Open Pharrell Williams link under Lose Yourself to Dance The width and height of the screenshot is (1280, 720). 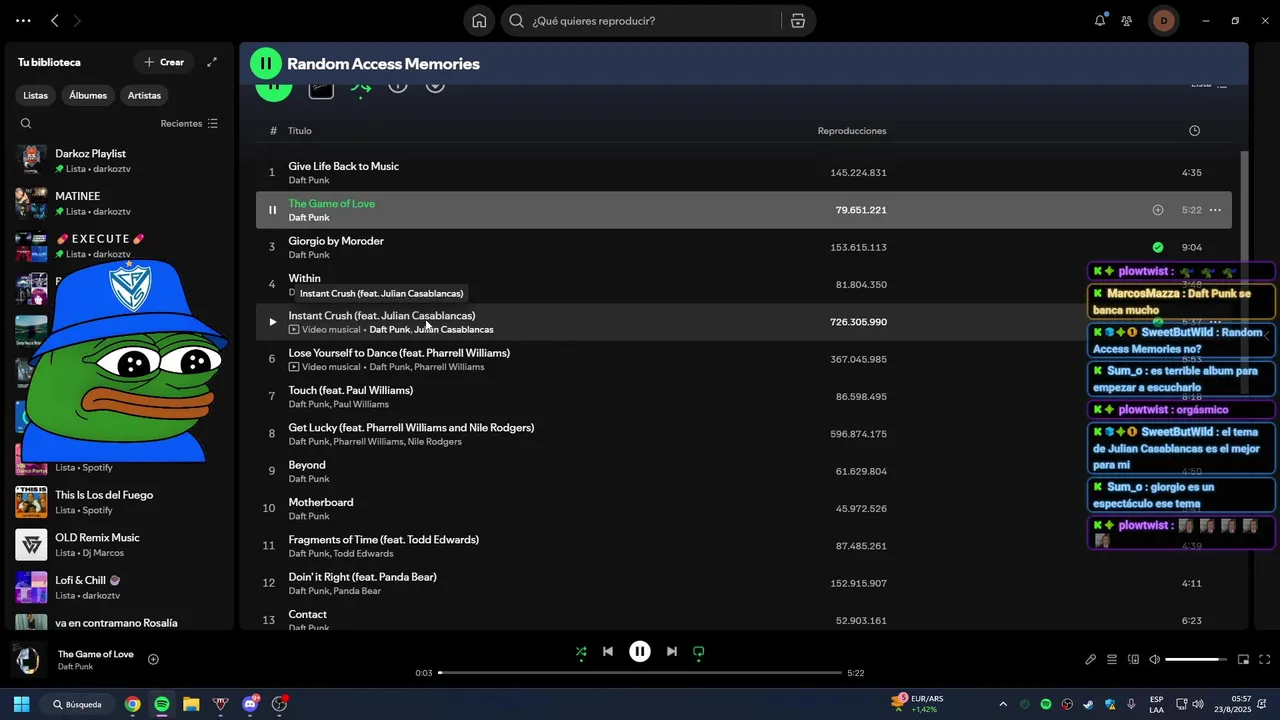click(449, 367)
